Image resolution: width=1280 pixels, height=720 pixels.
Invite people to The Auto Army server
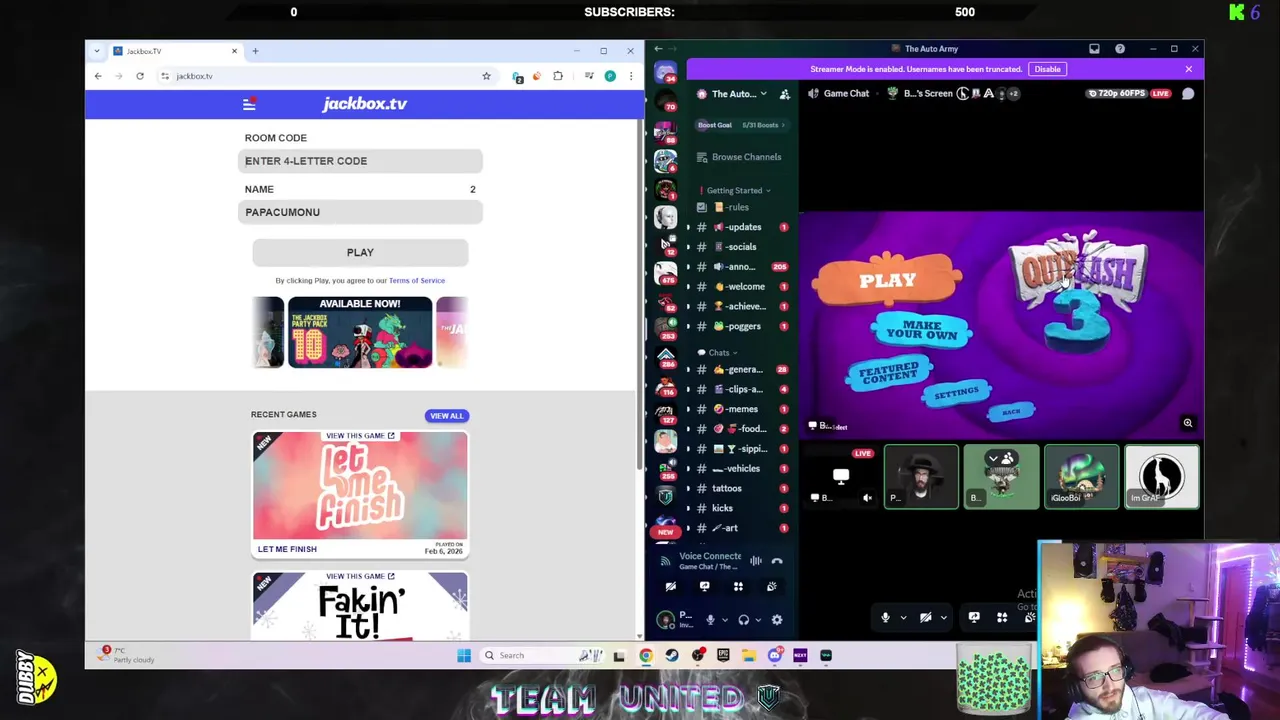coord(784,94)
